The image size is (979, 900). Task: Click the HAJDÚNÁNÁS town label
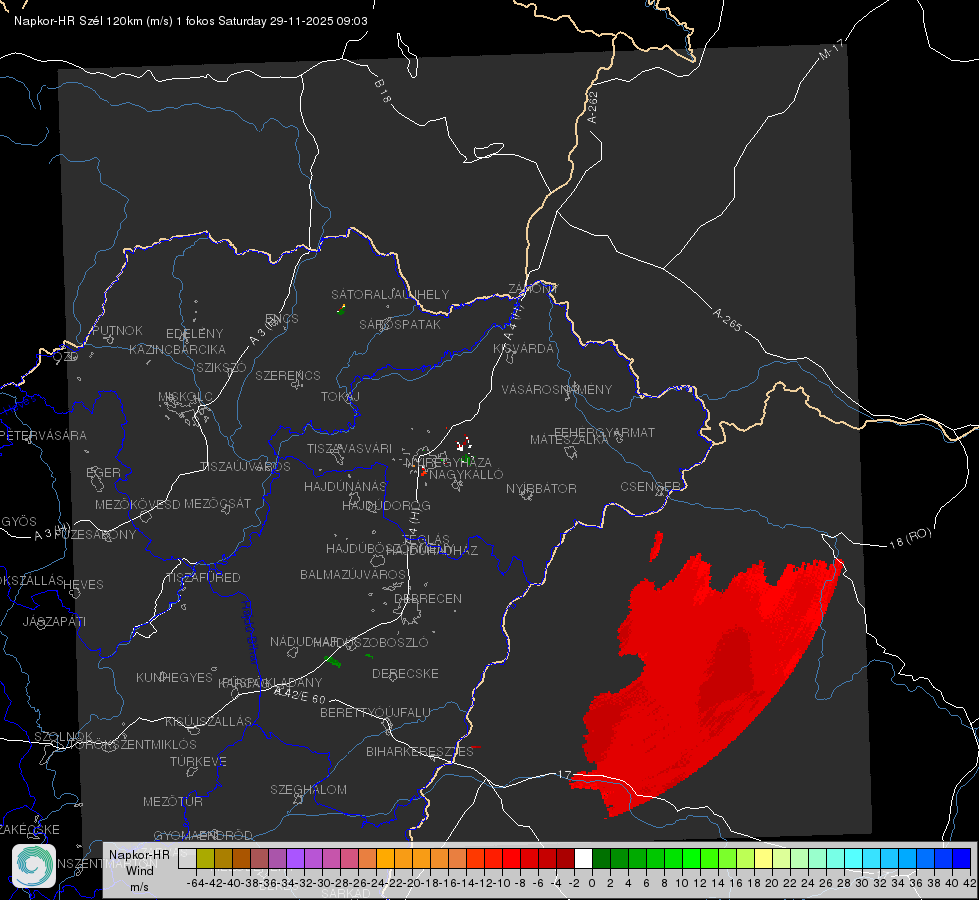coord(345,486)
